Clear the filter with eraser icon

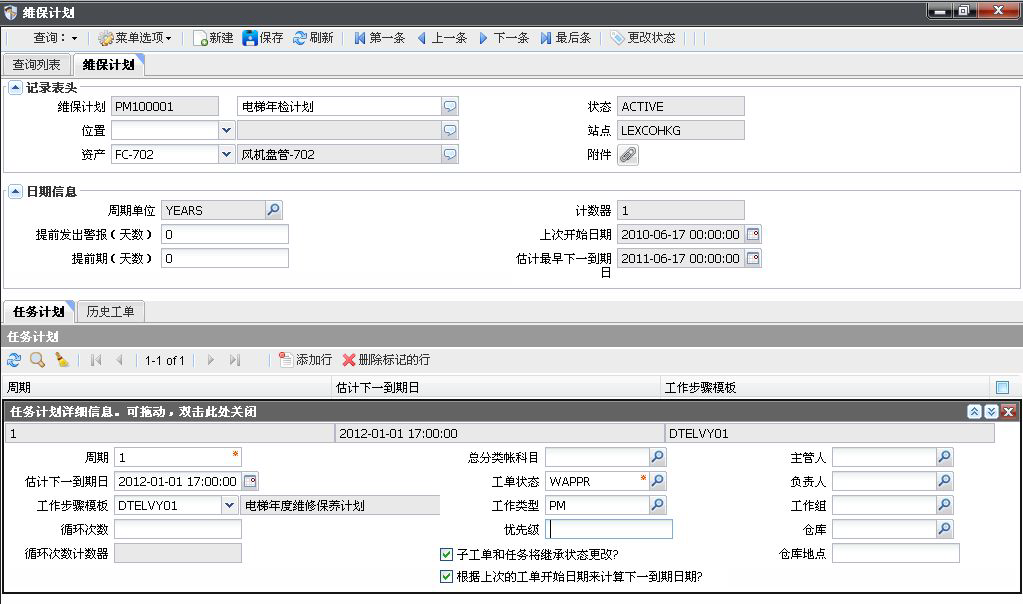[x=62, y=359]
